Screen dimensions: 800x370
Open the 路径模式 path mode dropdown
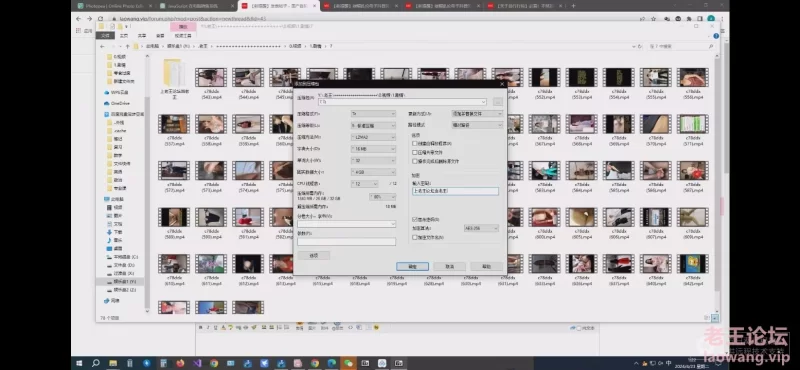pyautogui.click(x=477, y=125)
